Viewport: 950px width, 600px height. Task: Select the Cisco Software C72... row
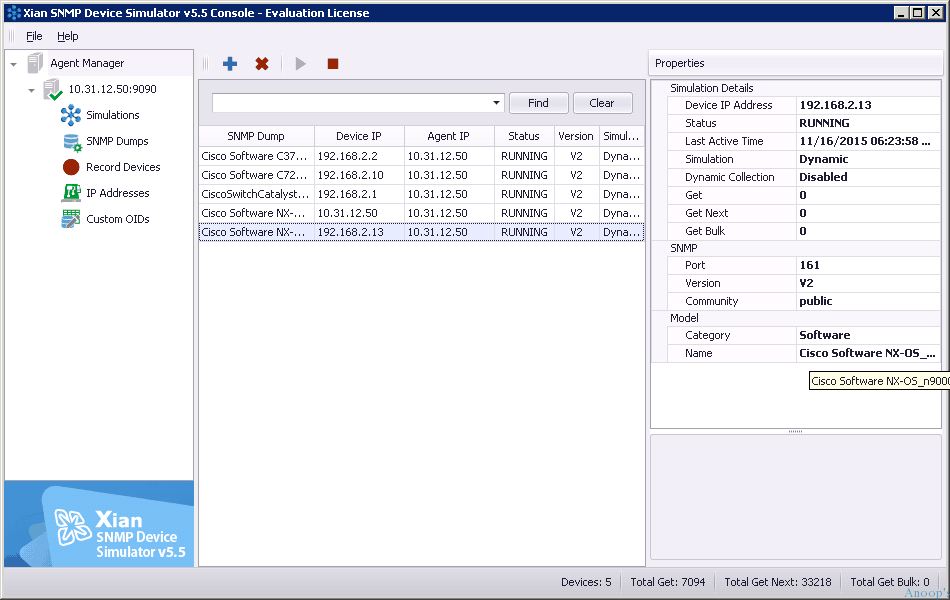click(x=421, y=175)
